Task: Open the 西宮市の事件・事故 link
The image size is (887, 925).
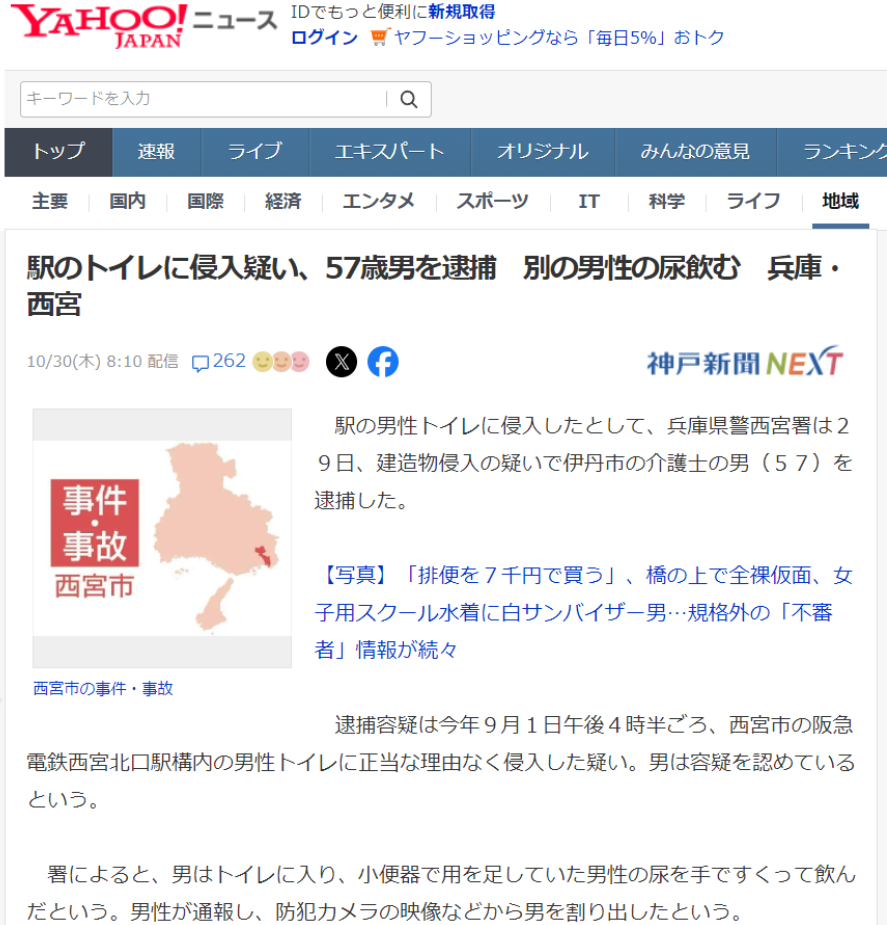Action: pyautogui.click(x=103, y=688)
